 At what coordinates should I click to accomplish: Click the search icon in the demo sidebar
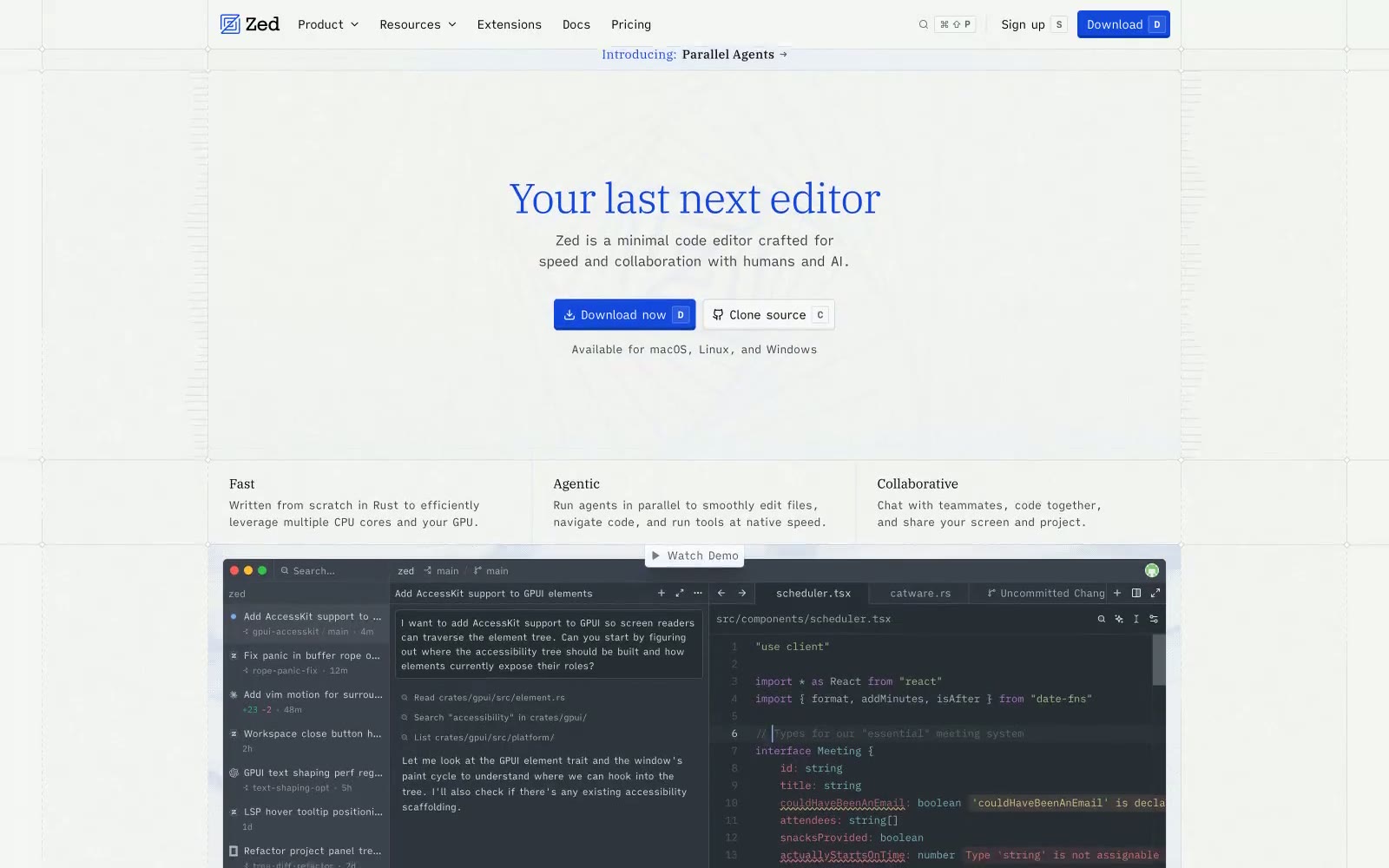tap(285, 570)
